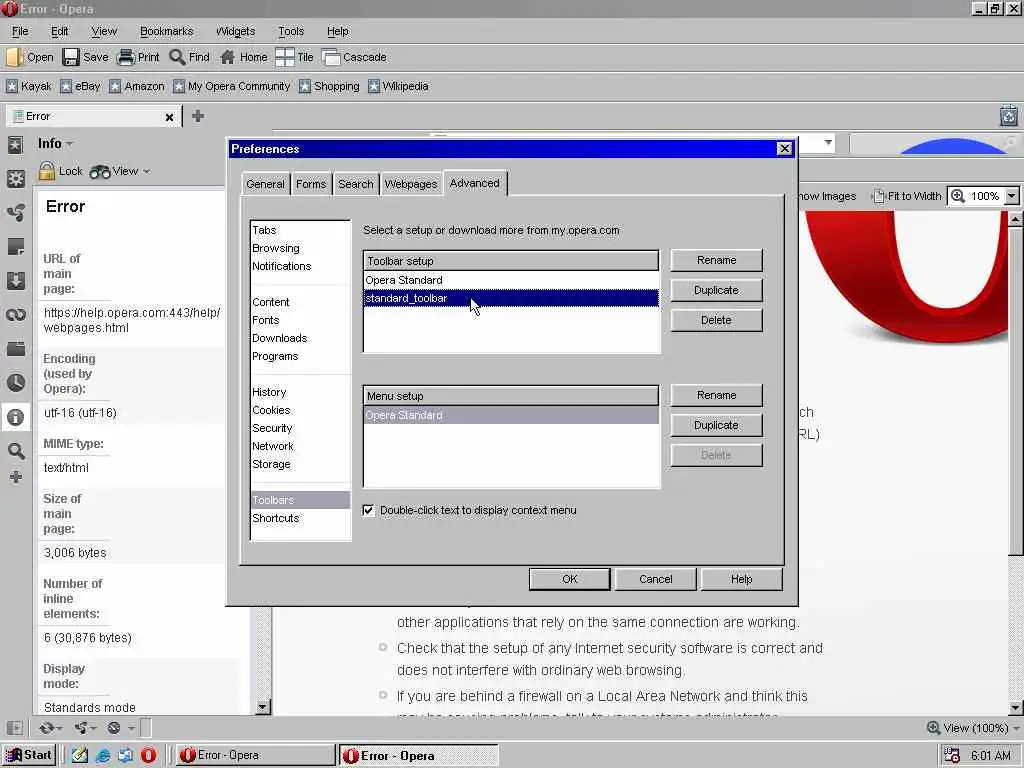
Task: Click the web page scrollbar up arrow
Action: tap(1015, 219)
